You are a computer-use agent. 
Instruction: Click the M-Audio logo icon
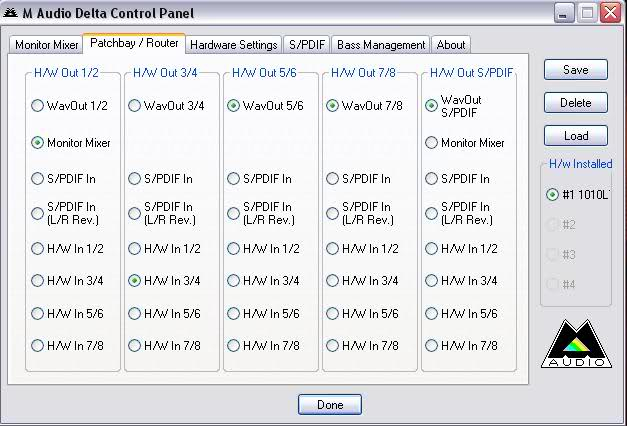[x=576, y=344]
